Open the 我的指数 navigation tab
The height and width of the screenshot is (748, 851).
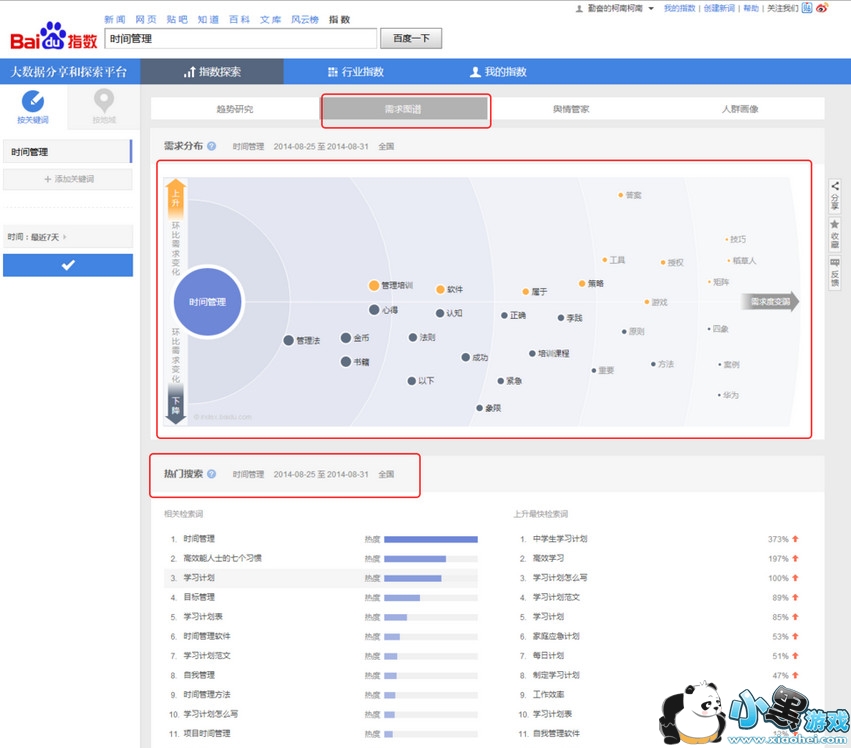(498, 72)
